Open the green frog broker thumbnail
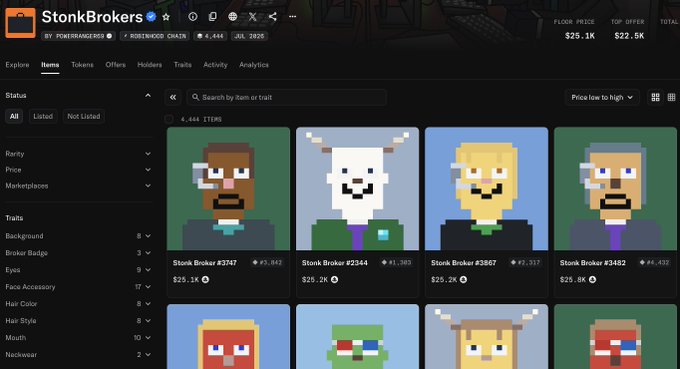Viewport: 680px width, 369px height. [x=357, y=336]
